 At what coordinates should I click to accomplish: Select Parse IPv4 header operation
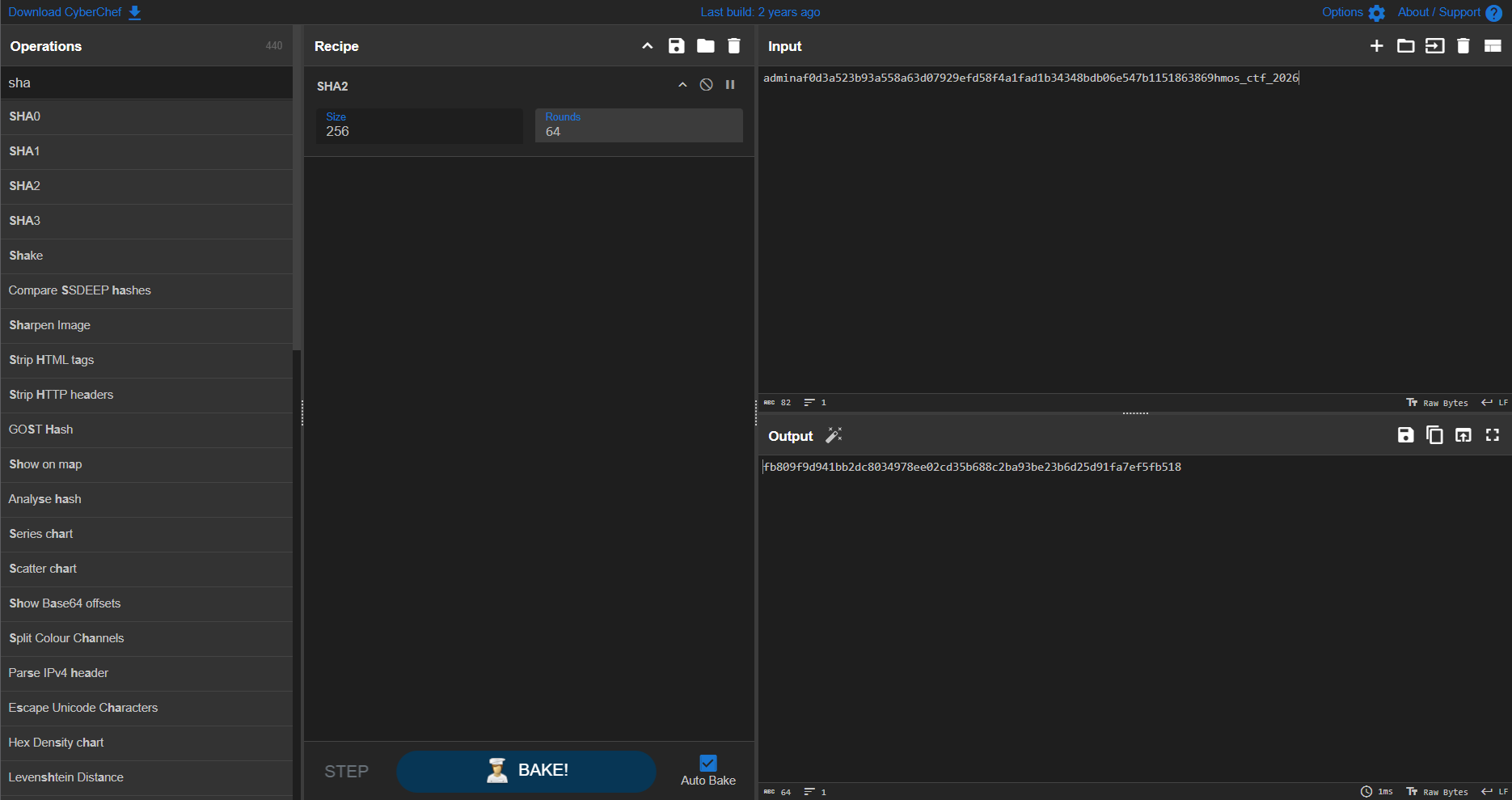coord(146,673)
